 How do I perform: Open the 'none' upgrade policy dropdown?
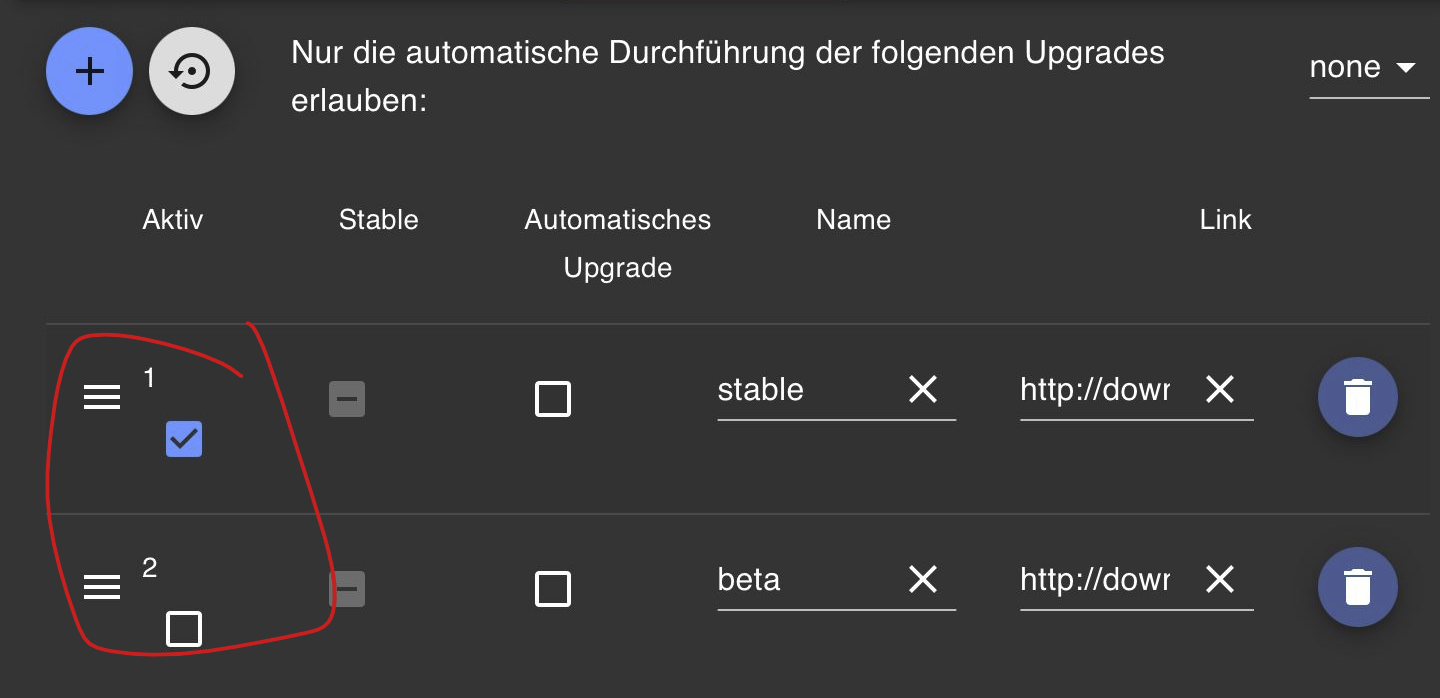pyautogui.click(x=1367, y=68)
